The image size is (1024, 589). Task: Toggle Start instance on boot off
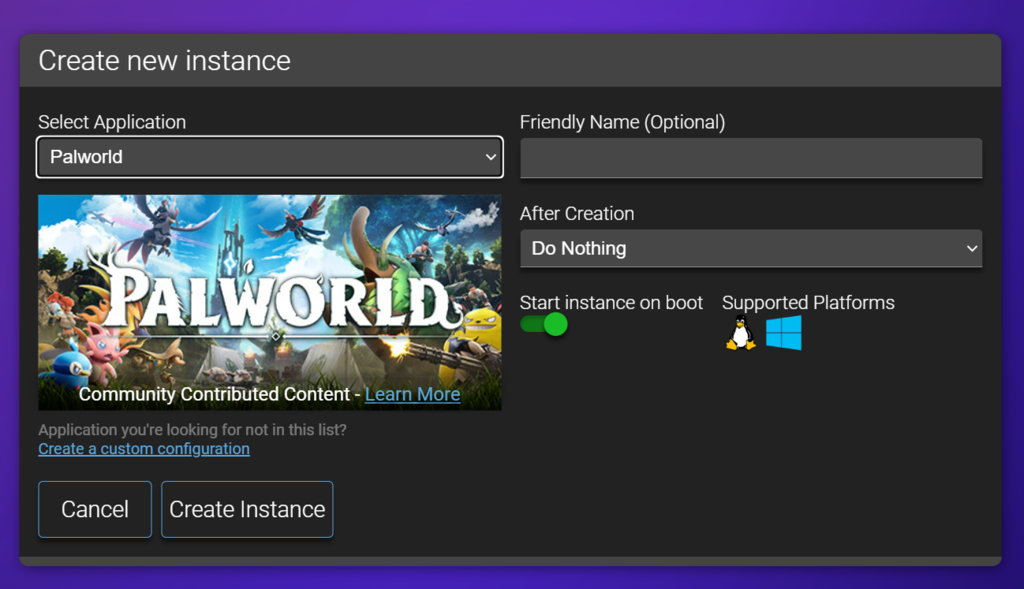pos(543,324)
